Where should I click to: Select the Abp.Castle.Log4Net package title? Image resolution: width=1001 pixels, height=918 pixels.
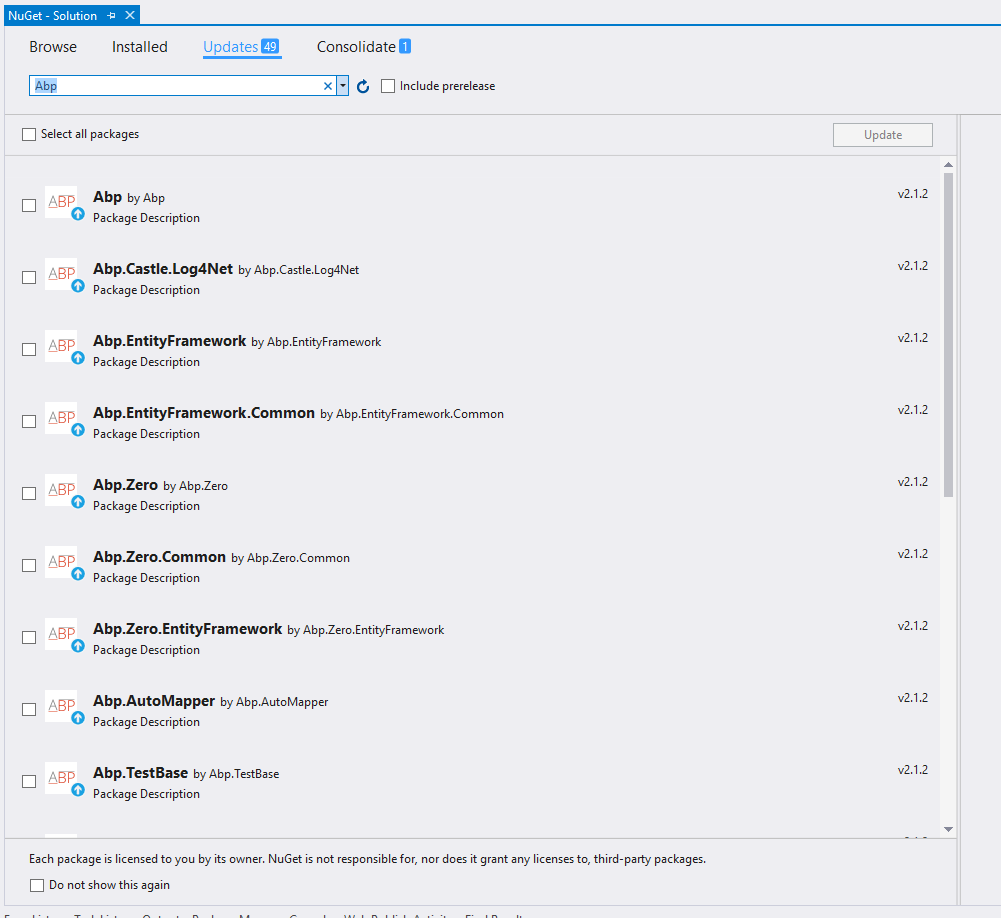coord(163,269)
